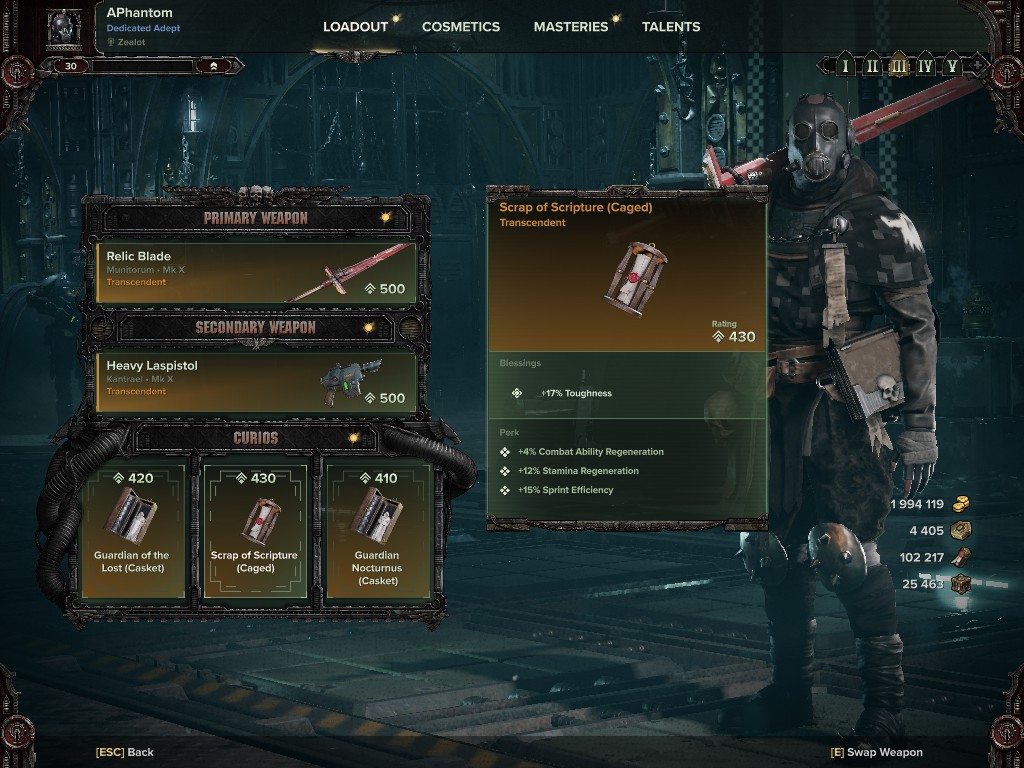Screen dimensions: 1024x768
Task: Select loadout preset IV
Action: point(925,65)
